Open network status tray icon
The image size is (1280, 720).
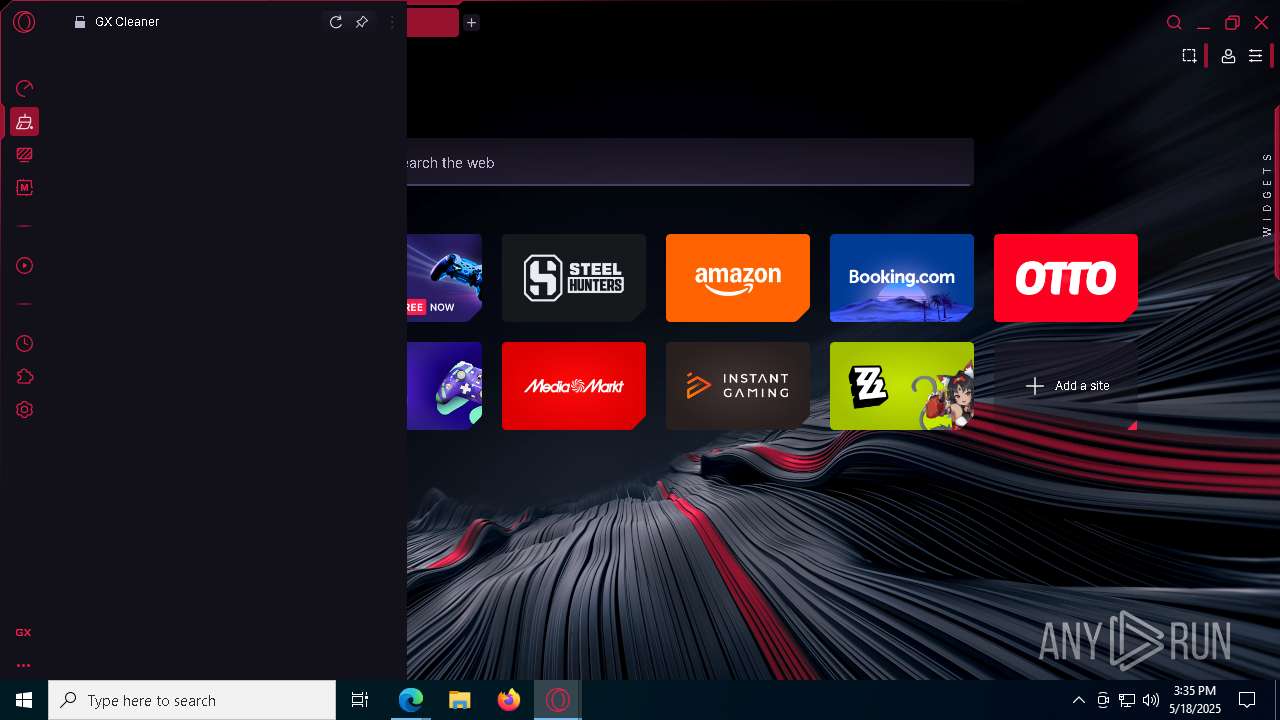click(x=1127, y=700)
